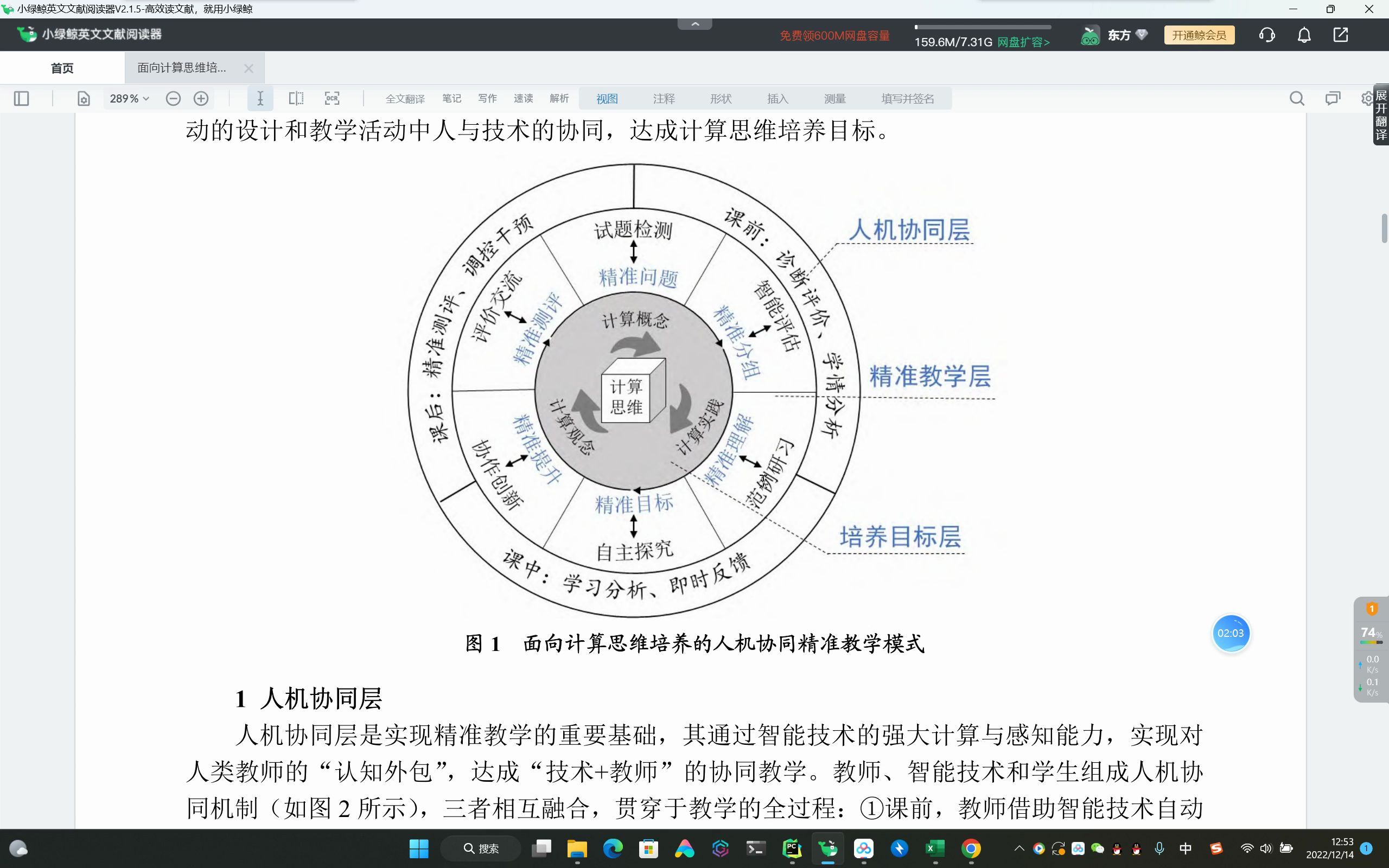Click the 开通鲸会员 membership button

[x=1199, y=35]
